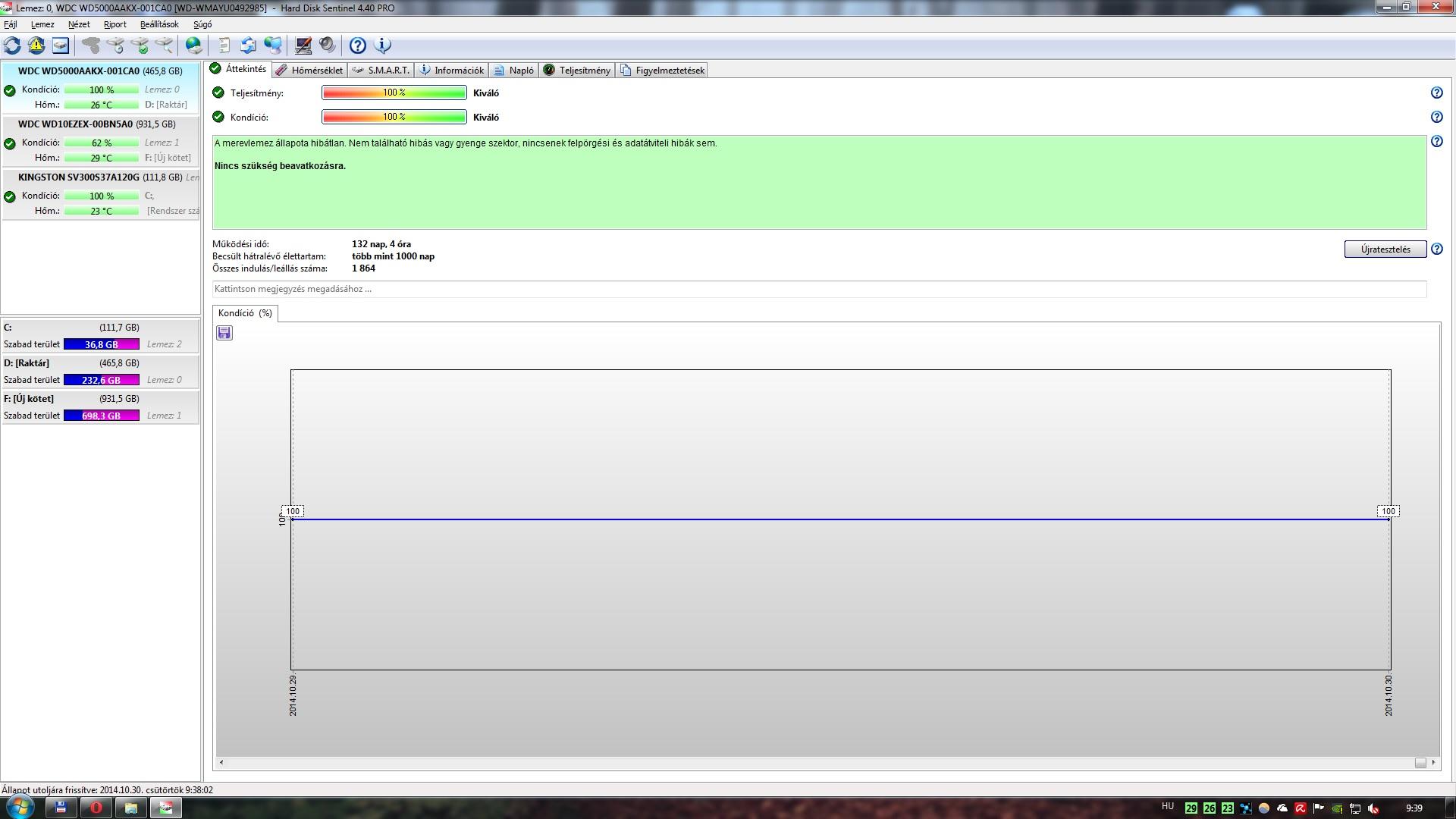Select the WDC WD10EZEX-00BN5A0 disk entry
The width and height of the screenshot is (1456, 819).
click(76, 124)
